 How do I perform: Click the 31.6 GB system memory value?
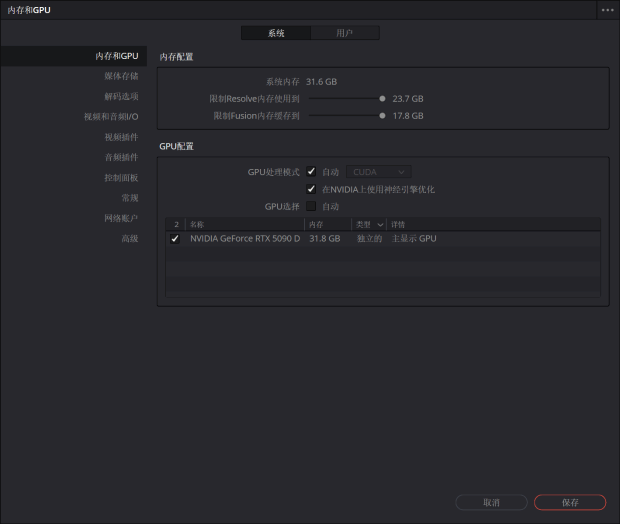321,82
